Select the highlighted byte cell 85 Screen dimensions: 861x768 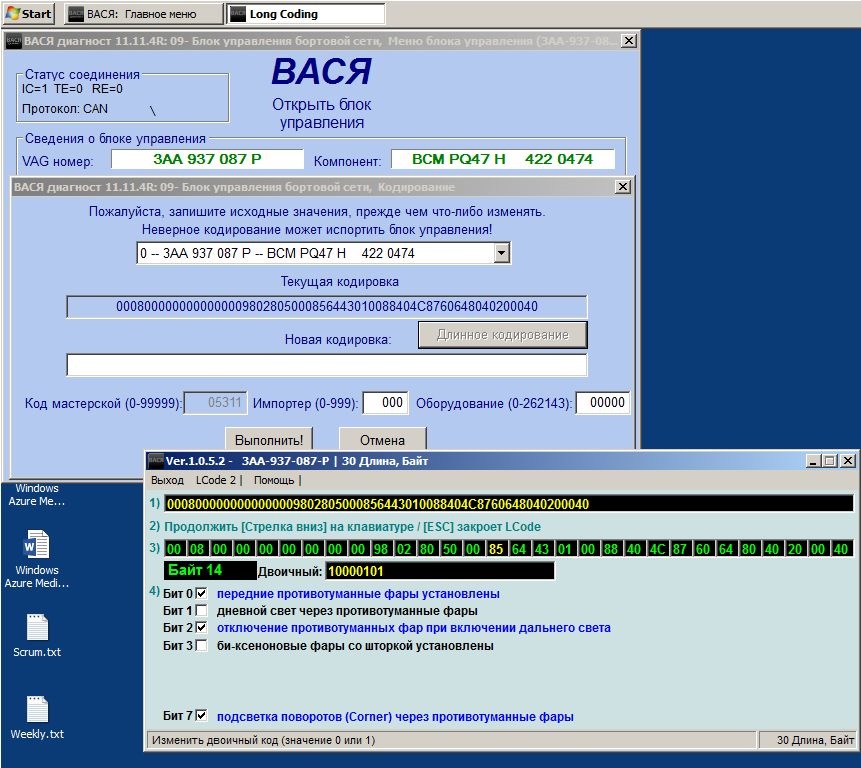pos(496,548)
